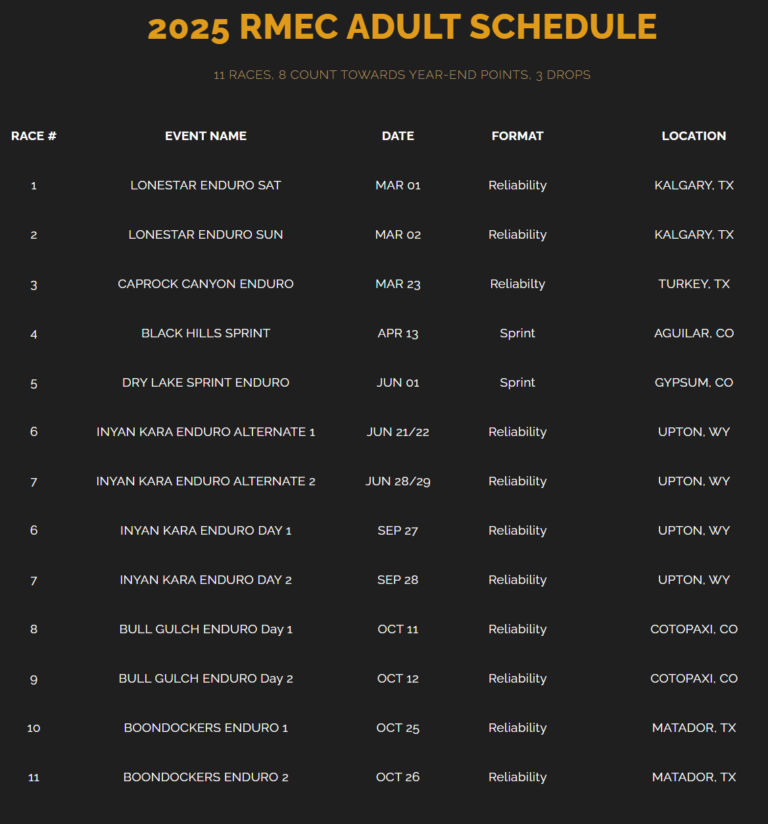768x824 pixels.
Task: Click the OCT 26 date cell
Action: click(x=398, y=777)
